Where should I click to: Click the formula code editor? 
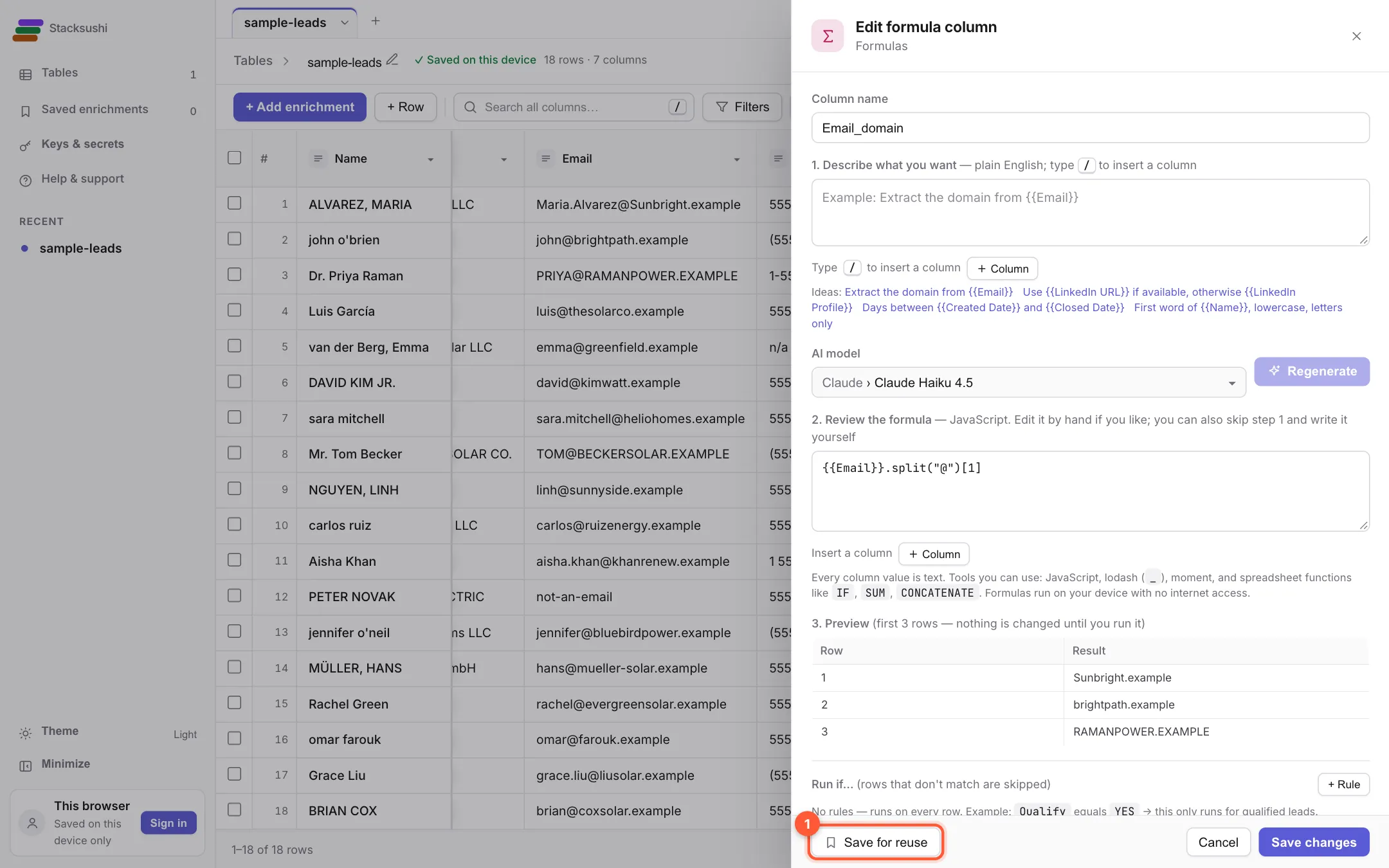(1090, 491)
